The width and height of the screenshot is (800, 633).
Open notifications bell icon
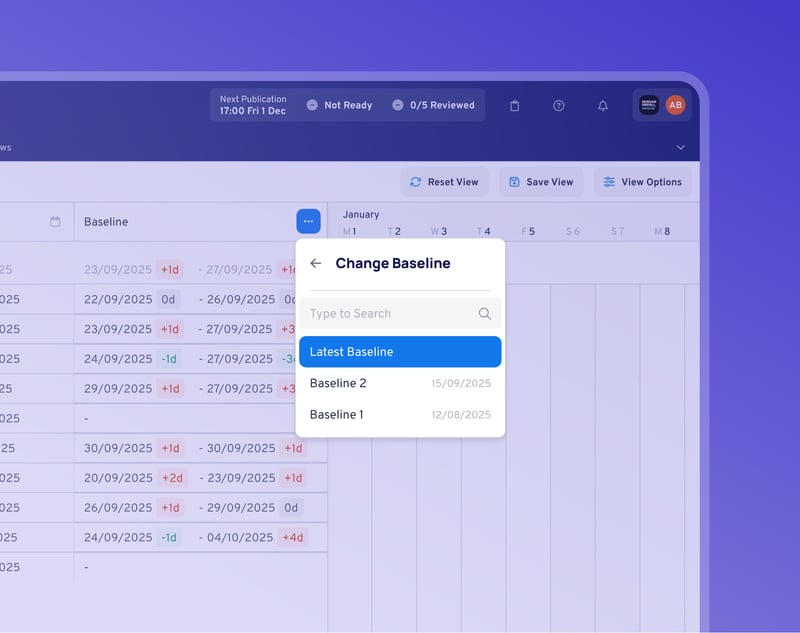603,106
